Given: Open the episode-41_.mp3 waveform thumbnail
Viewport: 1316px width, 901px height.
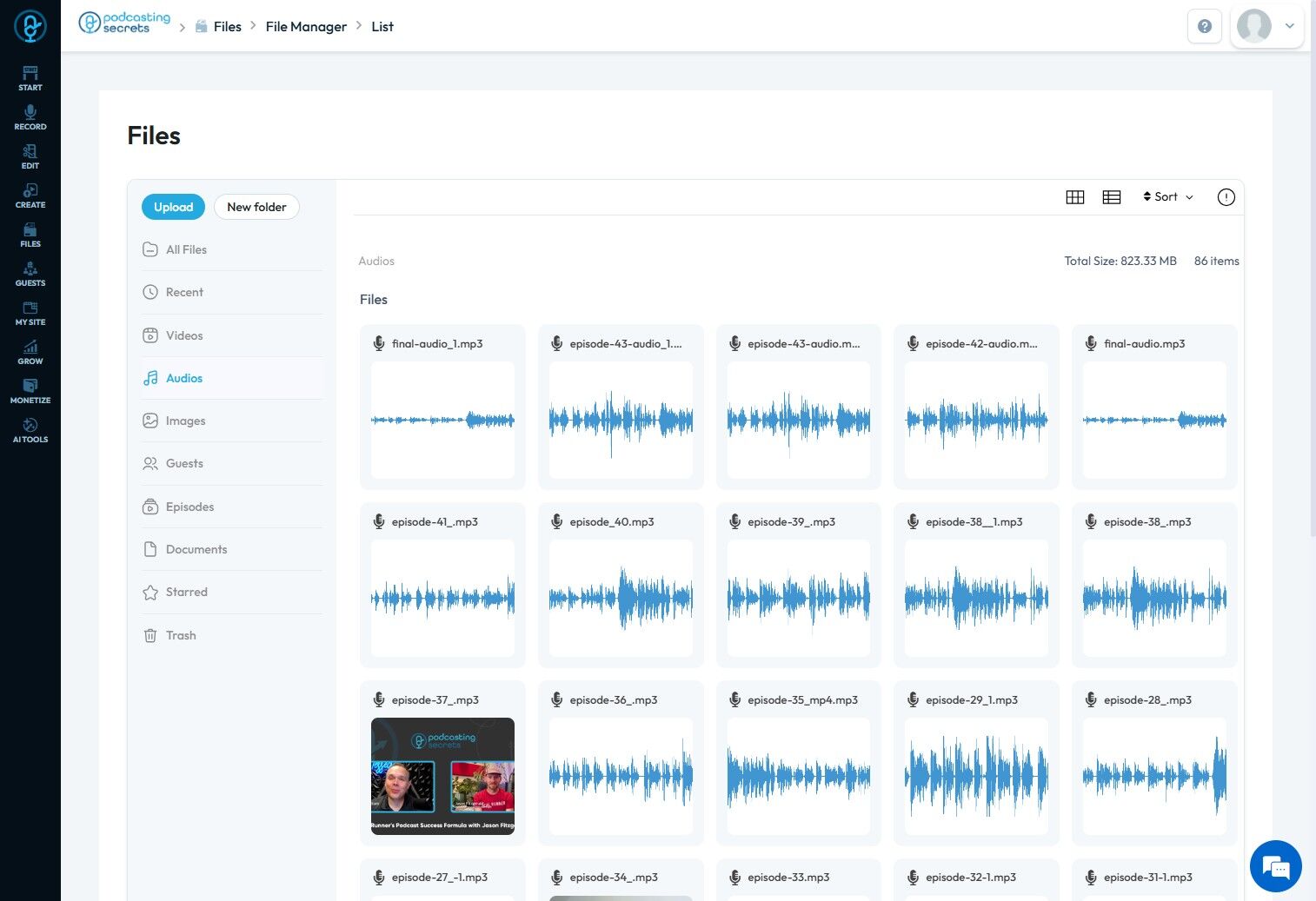Looking at the screenshot, I should coord(442,598).
